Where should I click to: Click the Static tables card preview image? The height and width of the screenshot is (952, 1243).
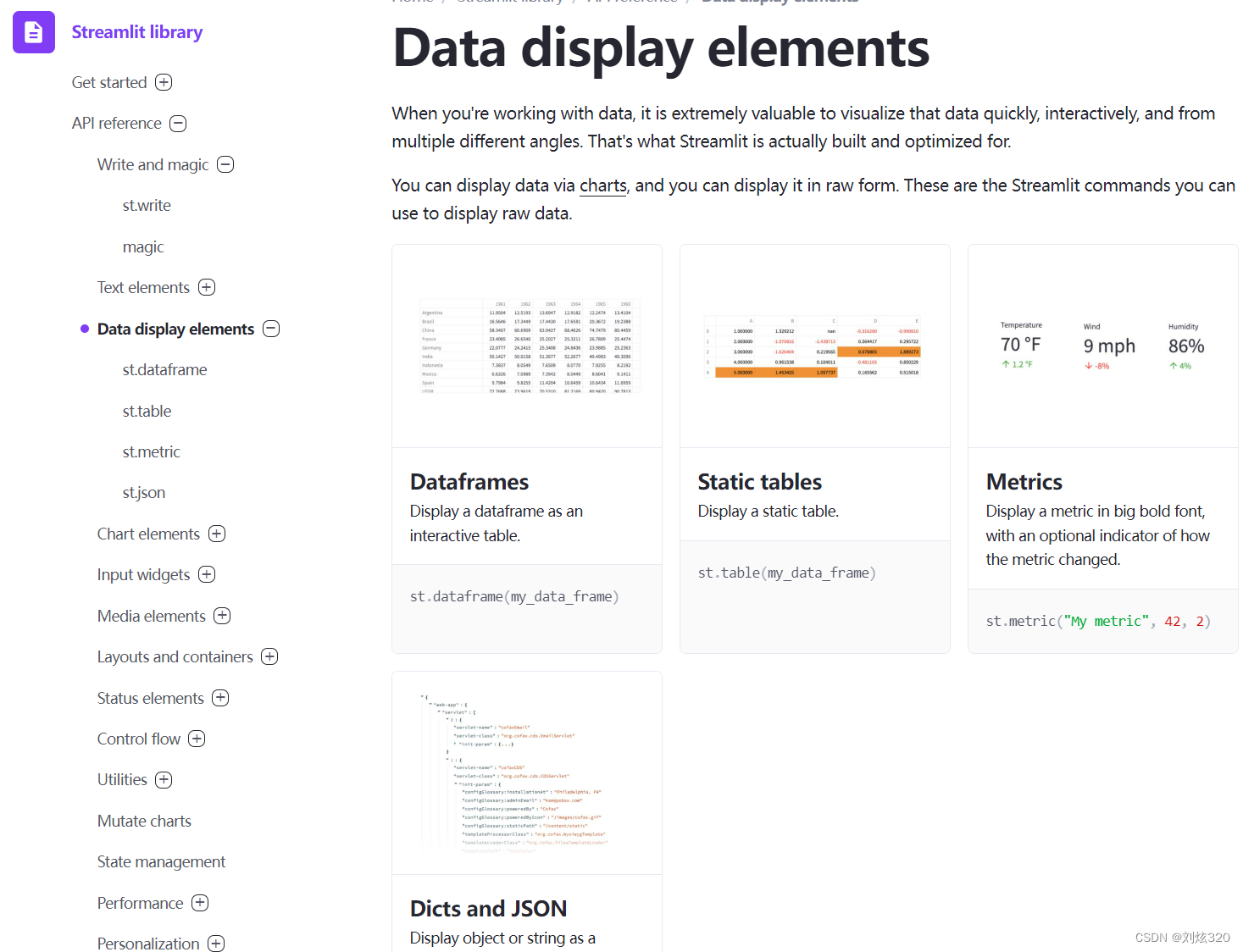pyautogui.click(x=815, y=346)
